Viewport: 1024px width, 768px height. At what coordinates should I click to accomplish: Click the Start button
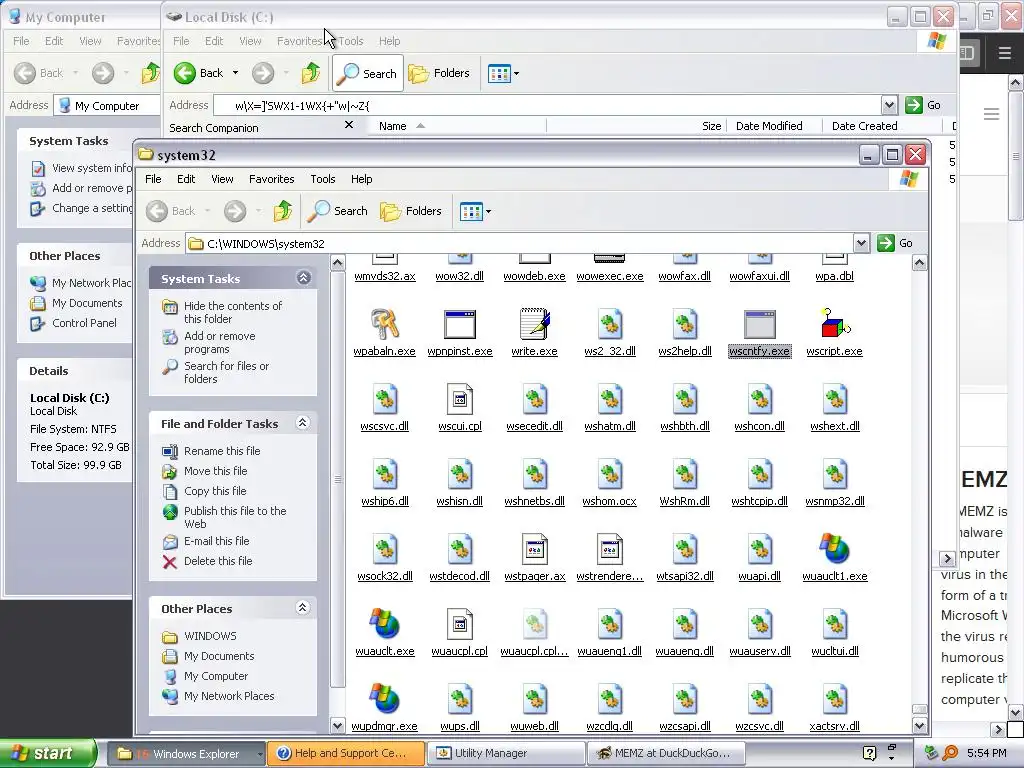[48, 753]
